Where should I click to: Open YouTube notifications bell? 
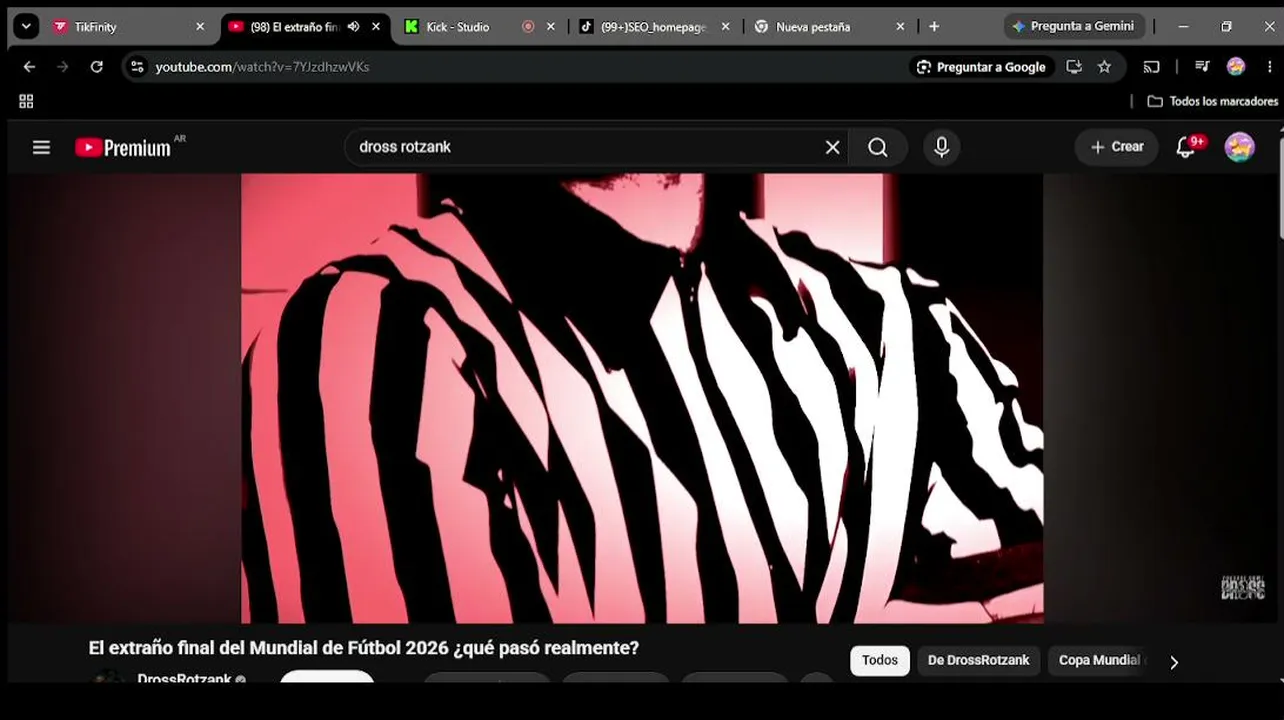click(1186, 147)
